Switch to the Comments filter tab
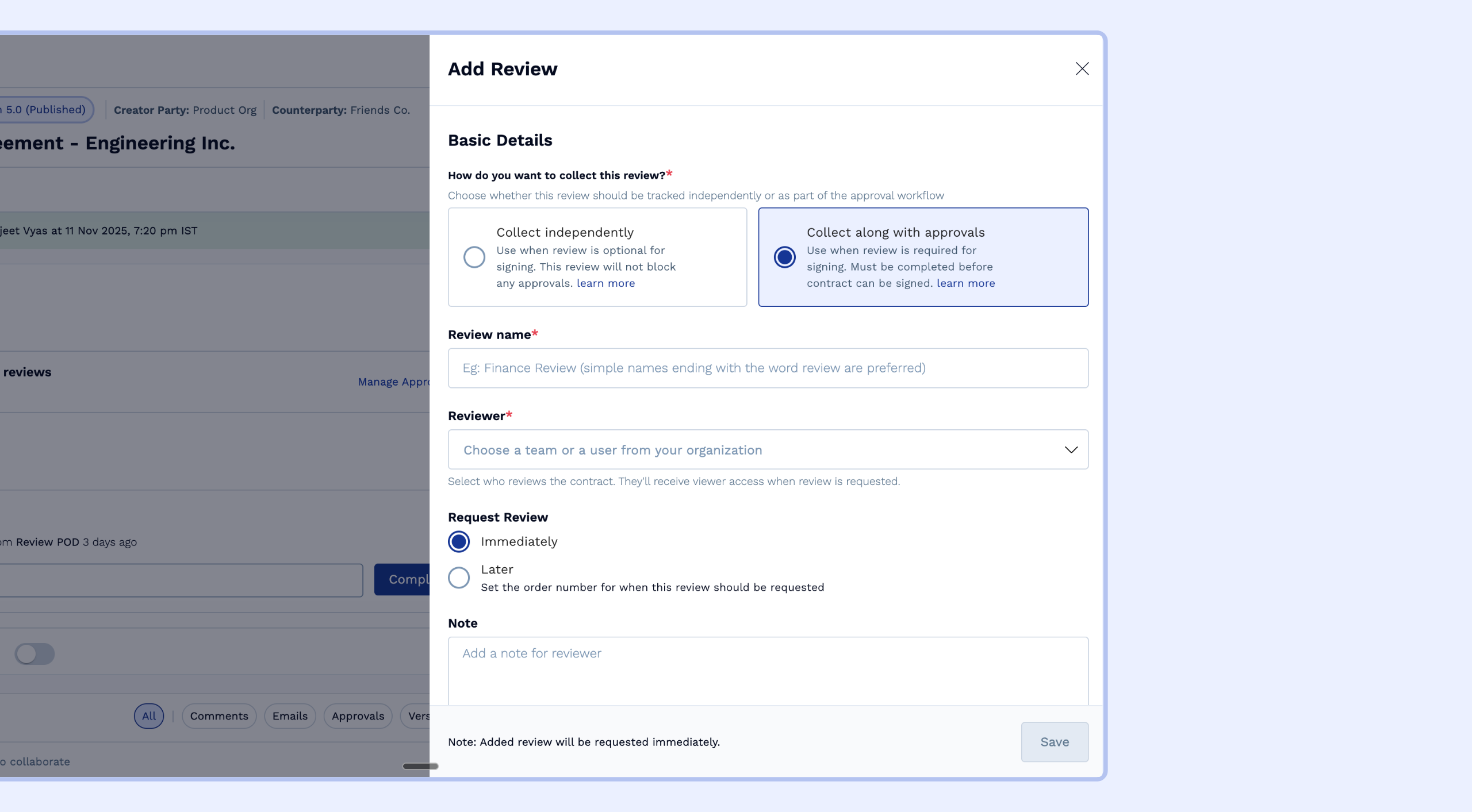 point(219,716)
